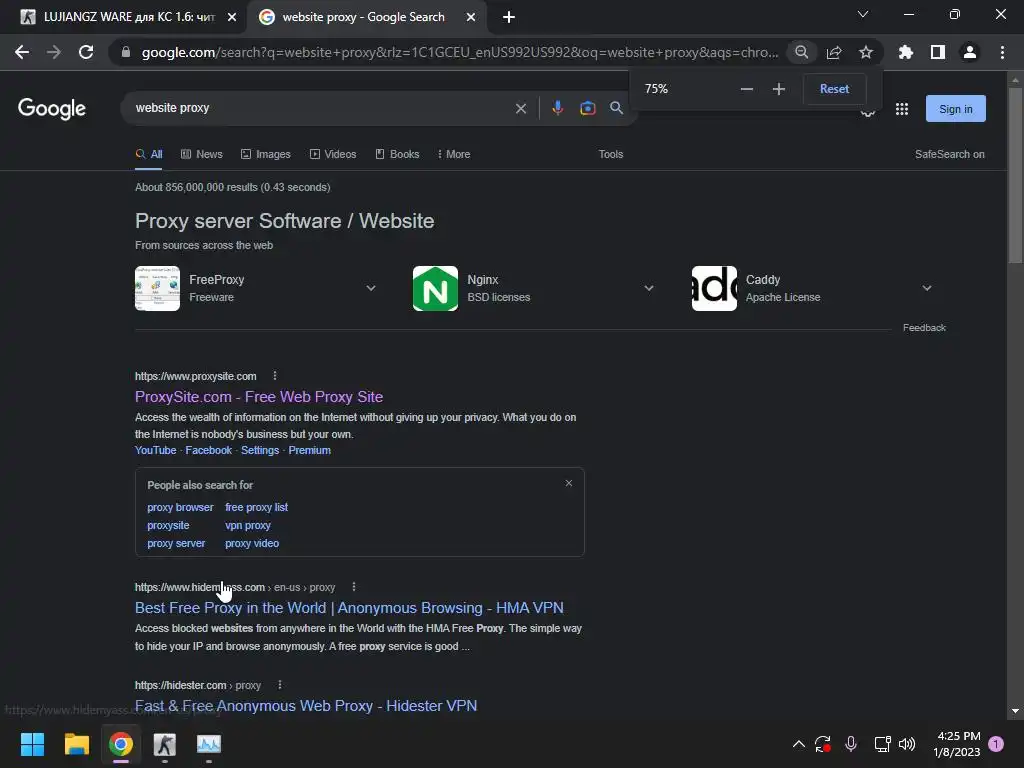Open ProxySite.com Free Web Proxy Site result
The image size is (1024, 768).
tap(259, 397)
